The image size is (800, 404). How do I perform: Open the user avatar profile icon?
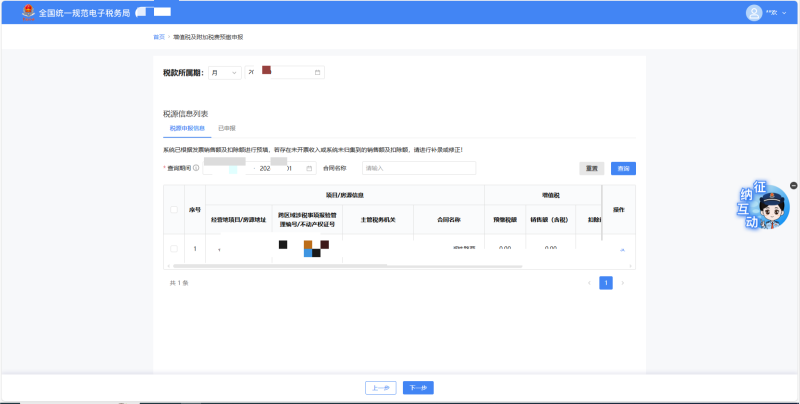(x=754, y=13)
